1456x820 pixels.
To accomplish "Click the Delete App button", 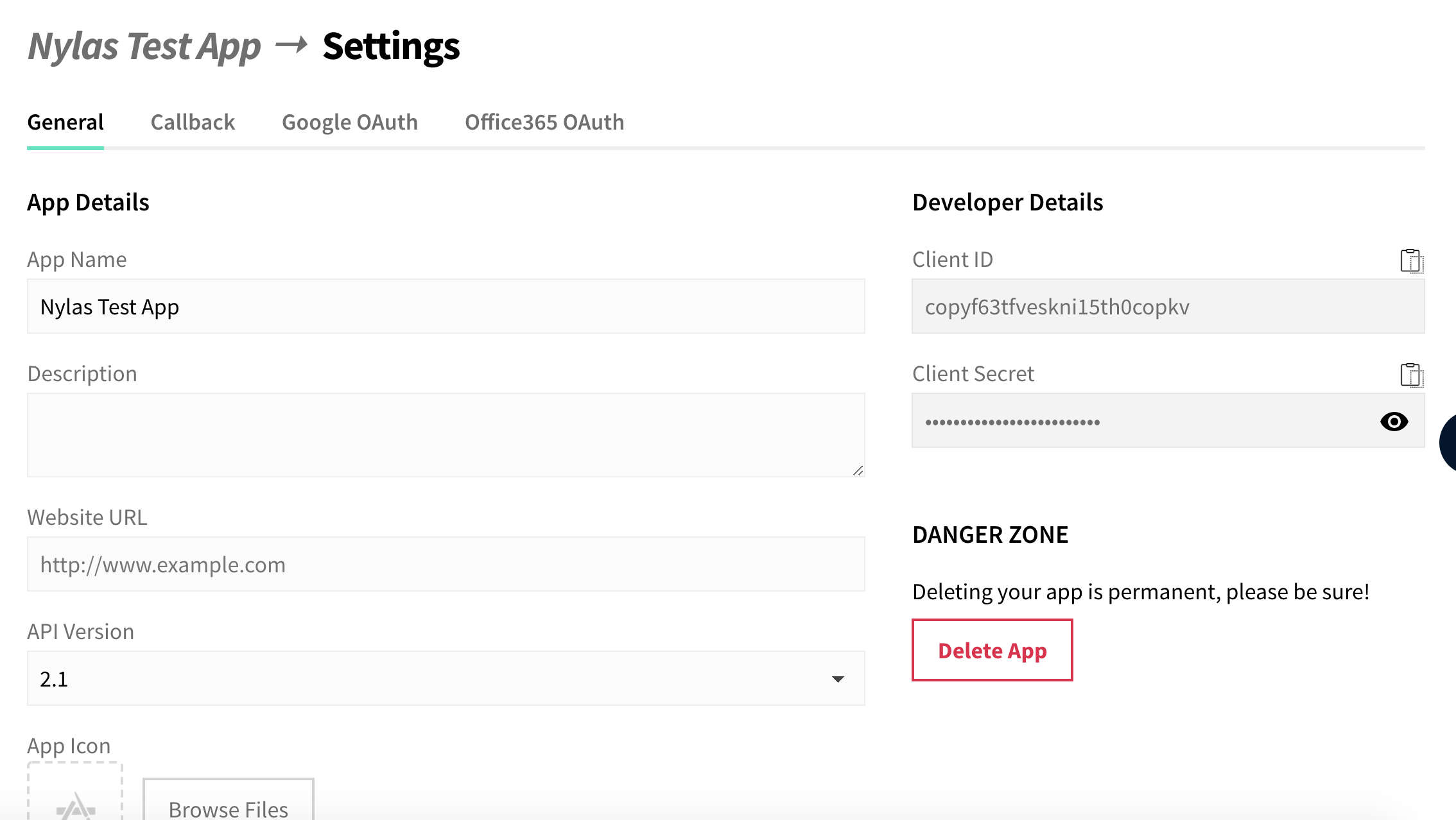I will point(992,650).
